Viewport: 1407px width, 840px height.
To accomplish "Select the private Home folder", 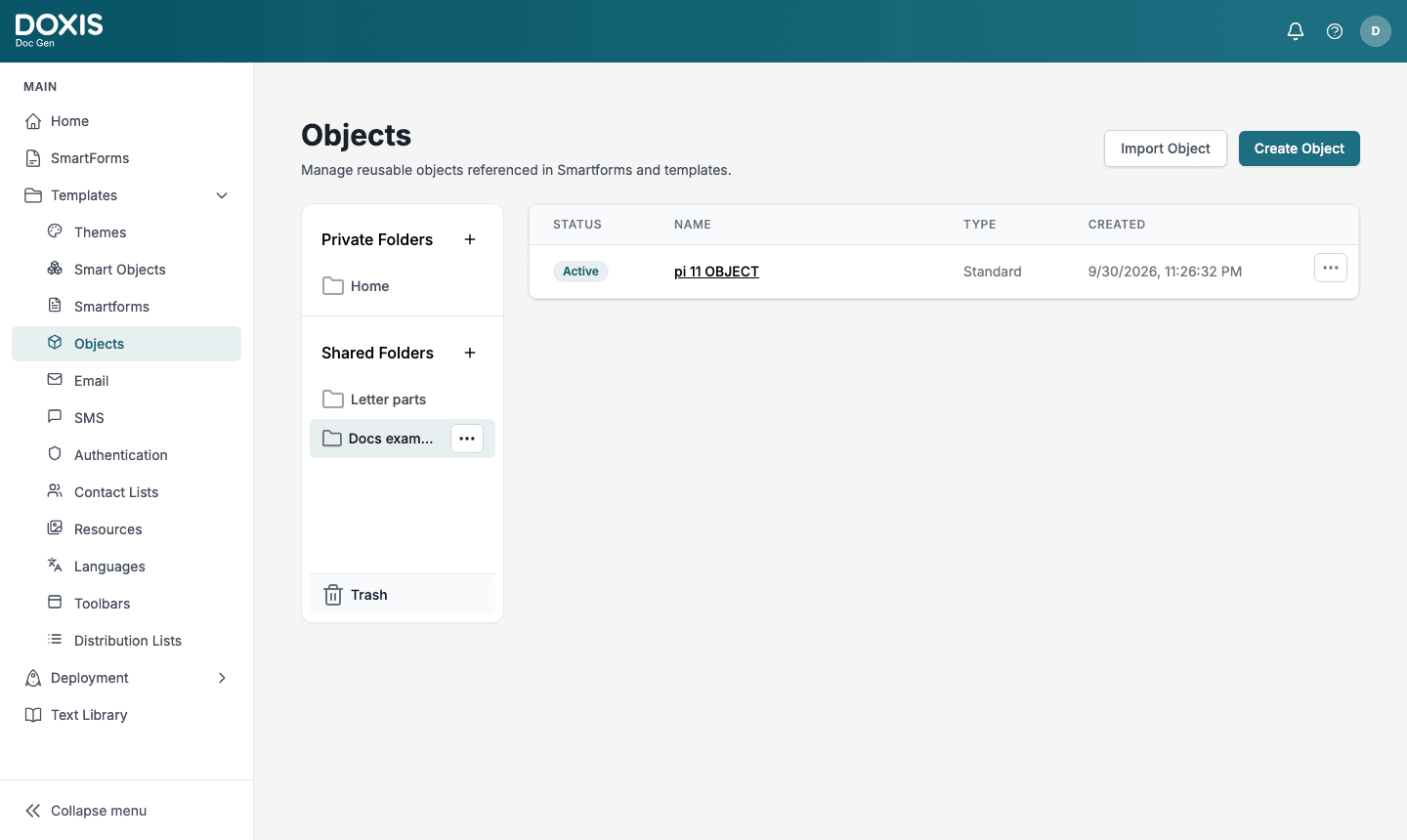I will point(403,286).
